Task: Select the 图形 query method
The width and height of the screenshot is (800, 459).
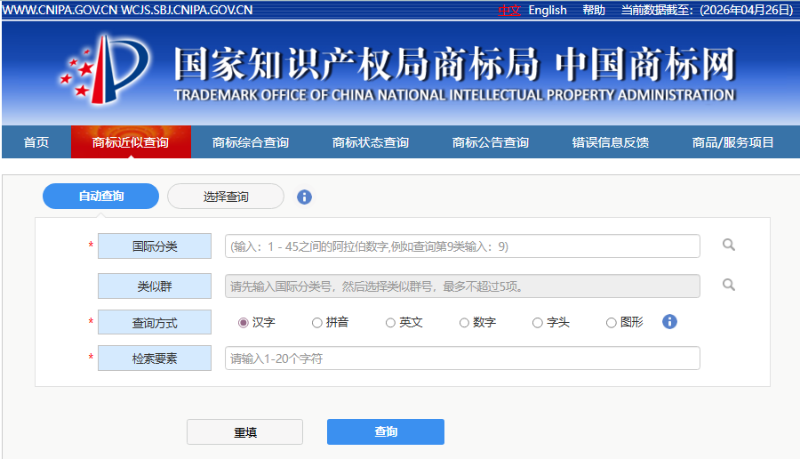Action: [x=611, y=322]
